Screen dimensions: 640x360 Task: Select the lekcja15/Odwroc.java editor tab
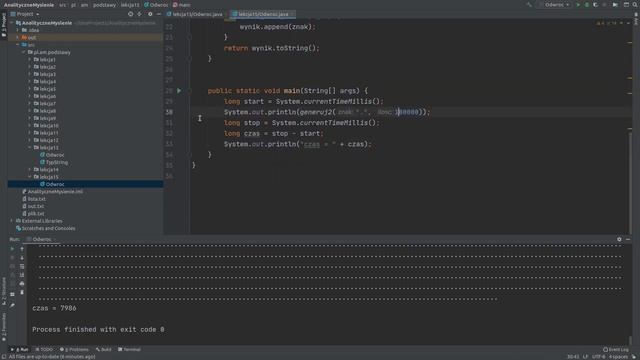coord(262,14)
